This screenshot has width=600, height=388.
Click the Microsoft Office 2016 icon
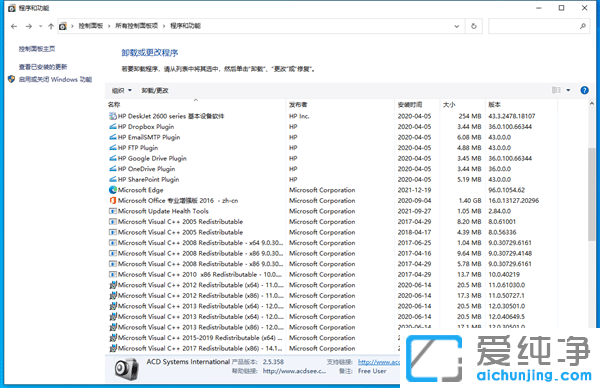tap(113, 201)
